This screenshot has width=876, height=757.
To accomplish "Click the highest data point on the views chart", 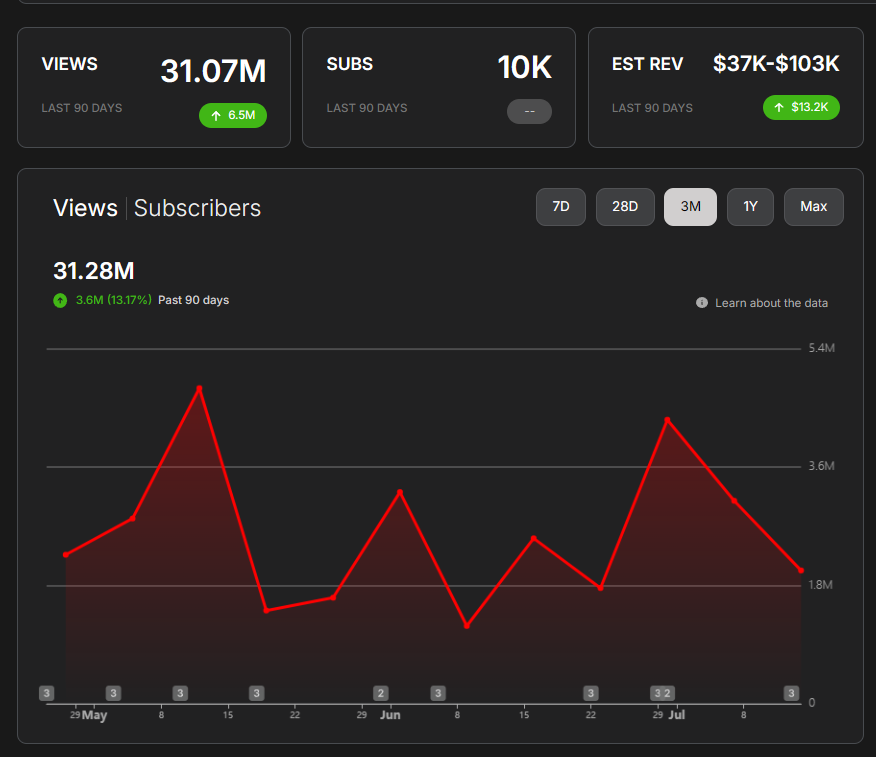I will 199,388.
